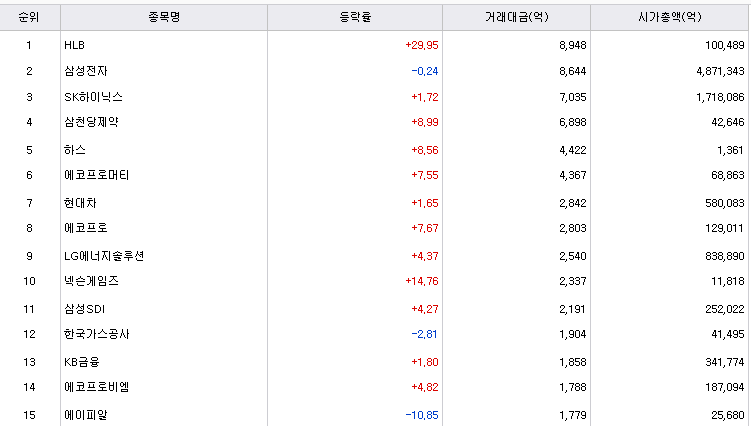The width and height of the screenshot is (751, 426).
Task: Click LG에너지솔루션 trading value 2,540
Action: tap(573, 256)
